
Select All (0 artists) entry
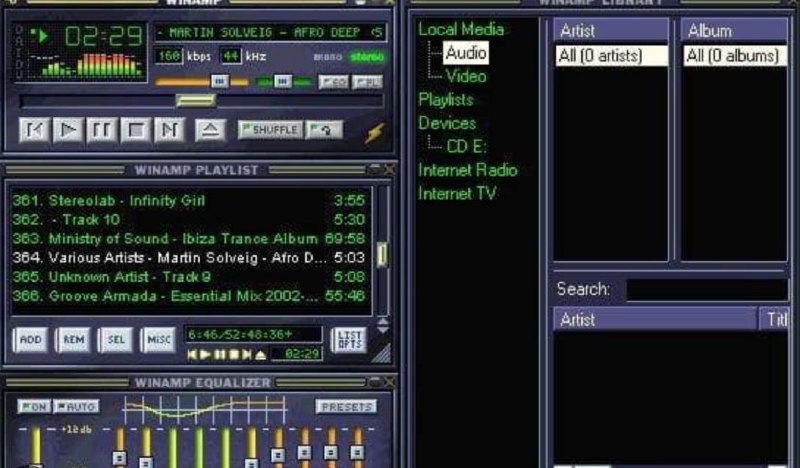pos(611,56)
